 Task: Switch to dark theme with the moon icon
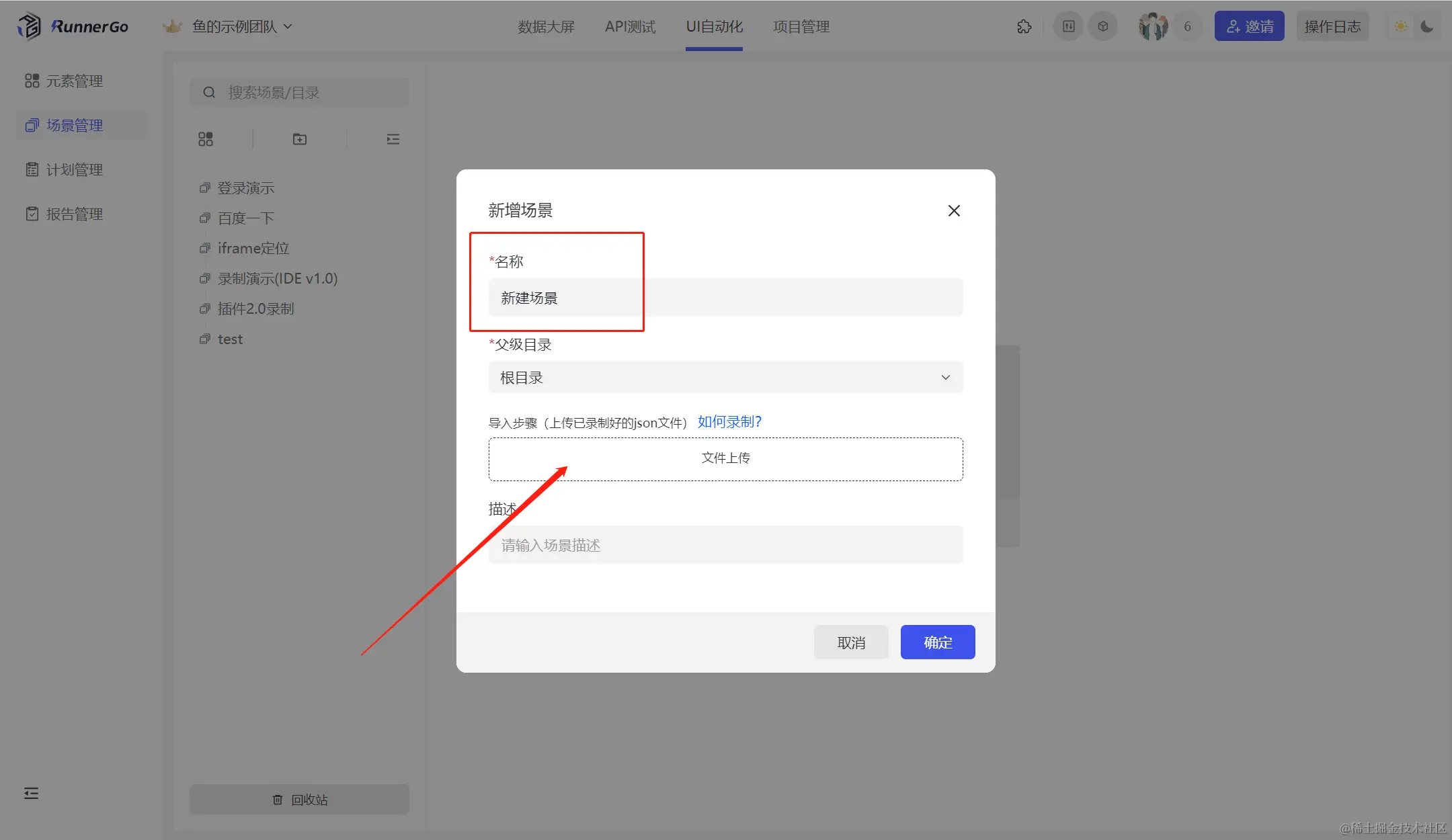click(1427, 27)
